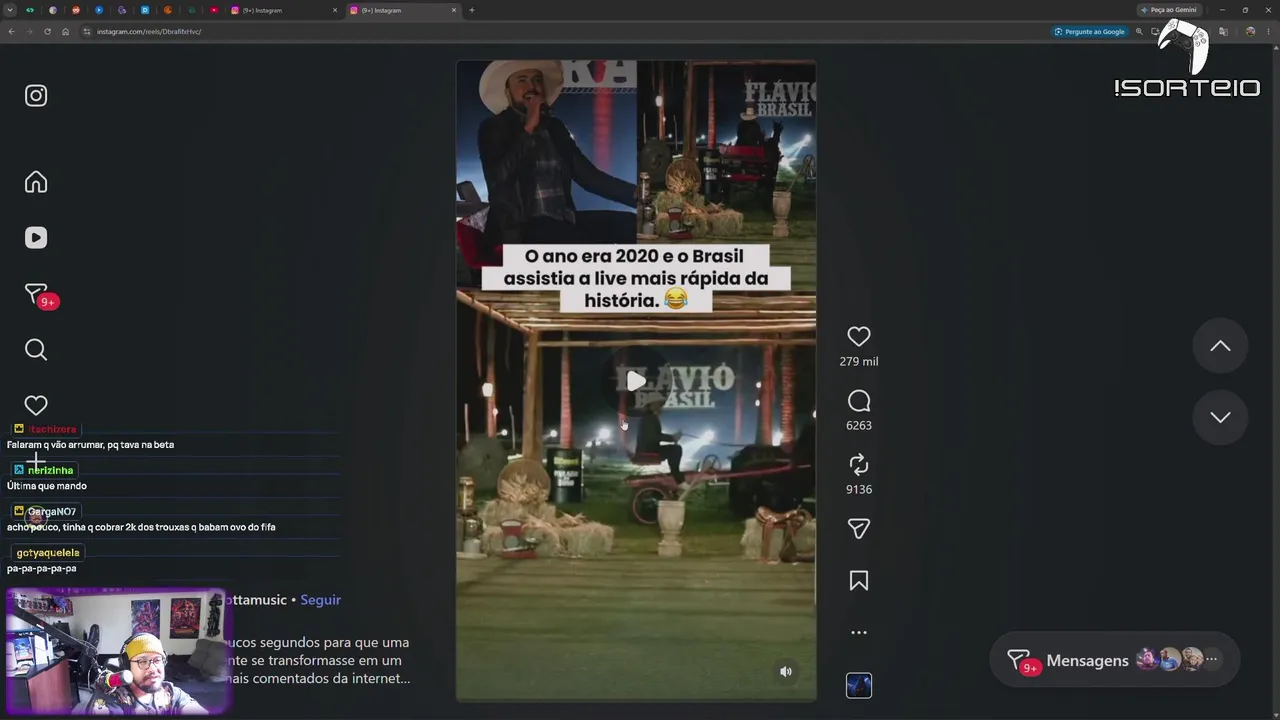Open the browser three-dot menu
Image resolution: width=1280 pixels, height=720 pixels.
(1268, 31)
